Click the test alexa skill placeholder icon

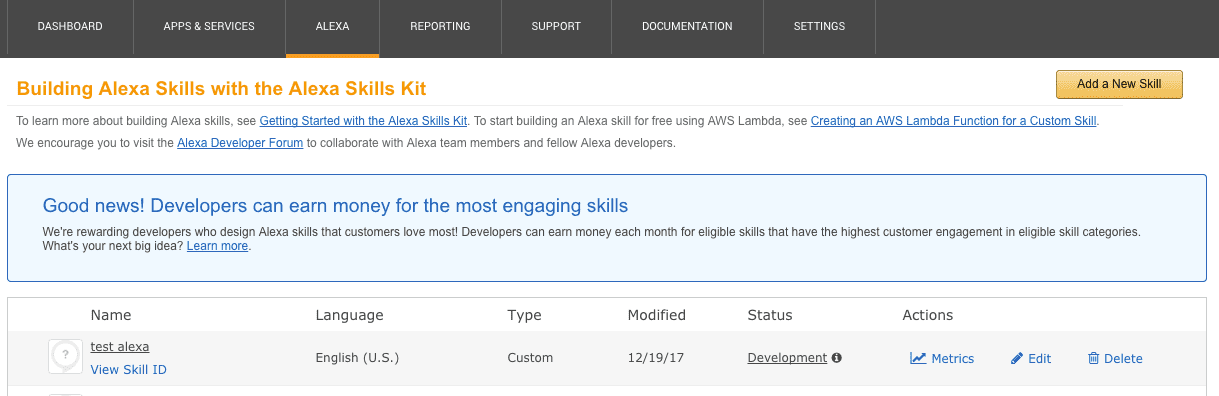[x=66, y=357]
